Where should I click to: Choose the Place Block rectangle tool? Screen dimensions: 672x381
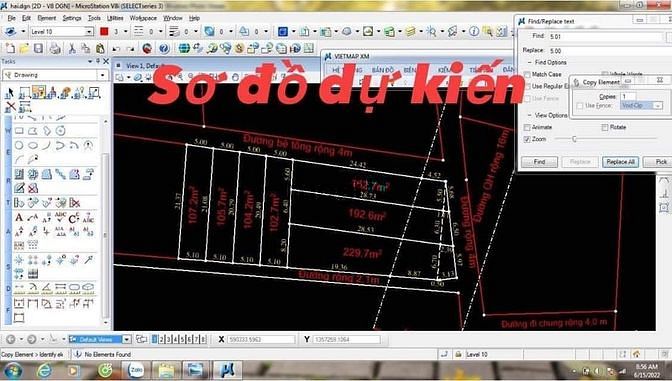[x=19, y=131]
